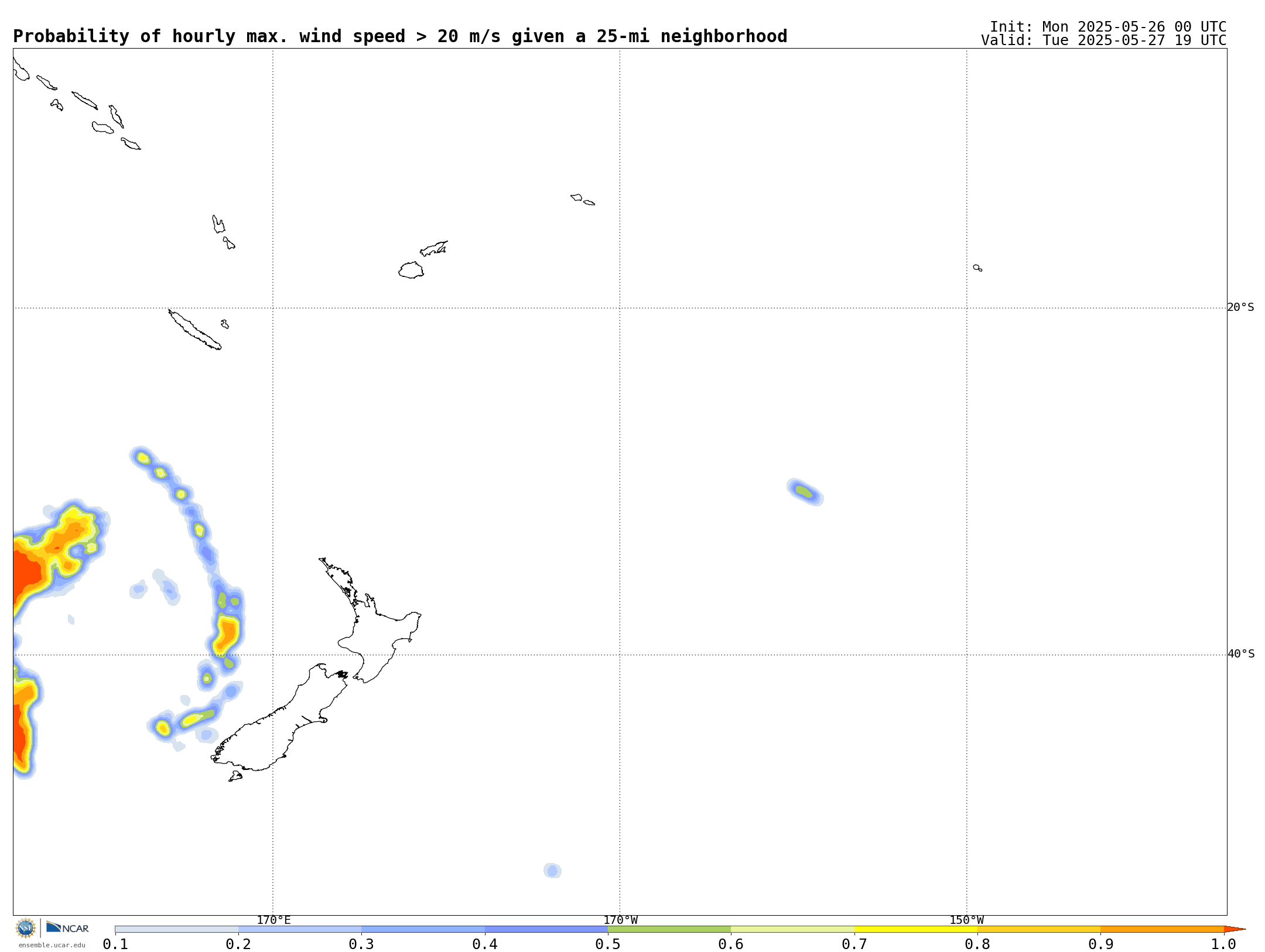Click the orange 0.9–1.0 colorbar segment
Image resolution: width=1265 pixels, height=952 pixels.
tap(1163, 929)
